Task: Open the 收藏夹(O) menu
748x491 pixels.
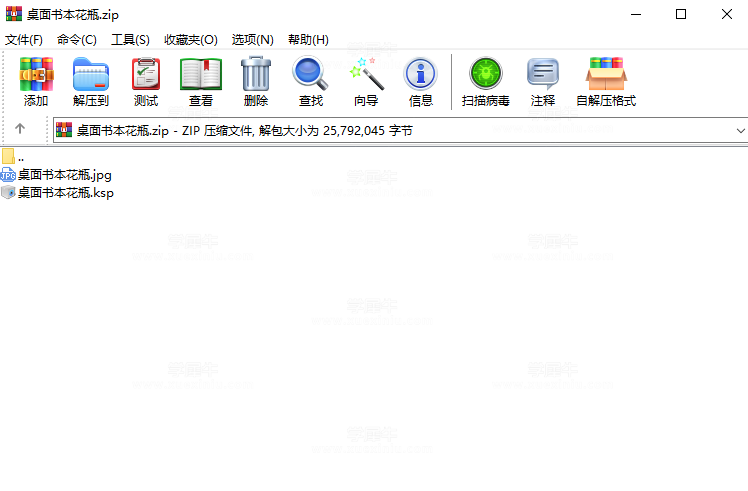Action: (x=191, y=40)
